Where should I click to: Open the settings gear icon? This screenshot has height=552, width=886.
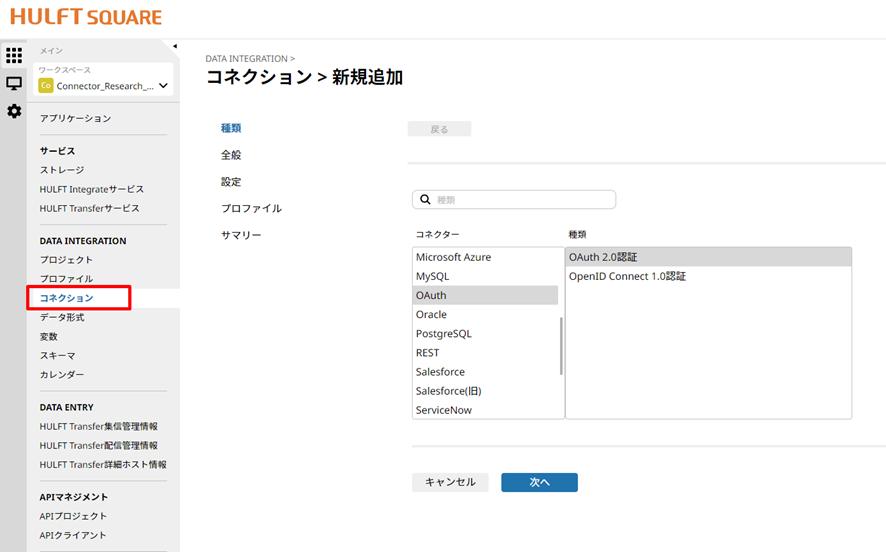pos(14,111)
